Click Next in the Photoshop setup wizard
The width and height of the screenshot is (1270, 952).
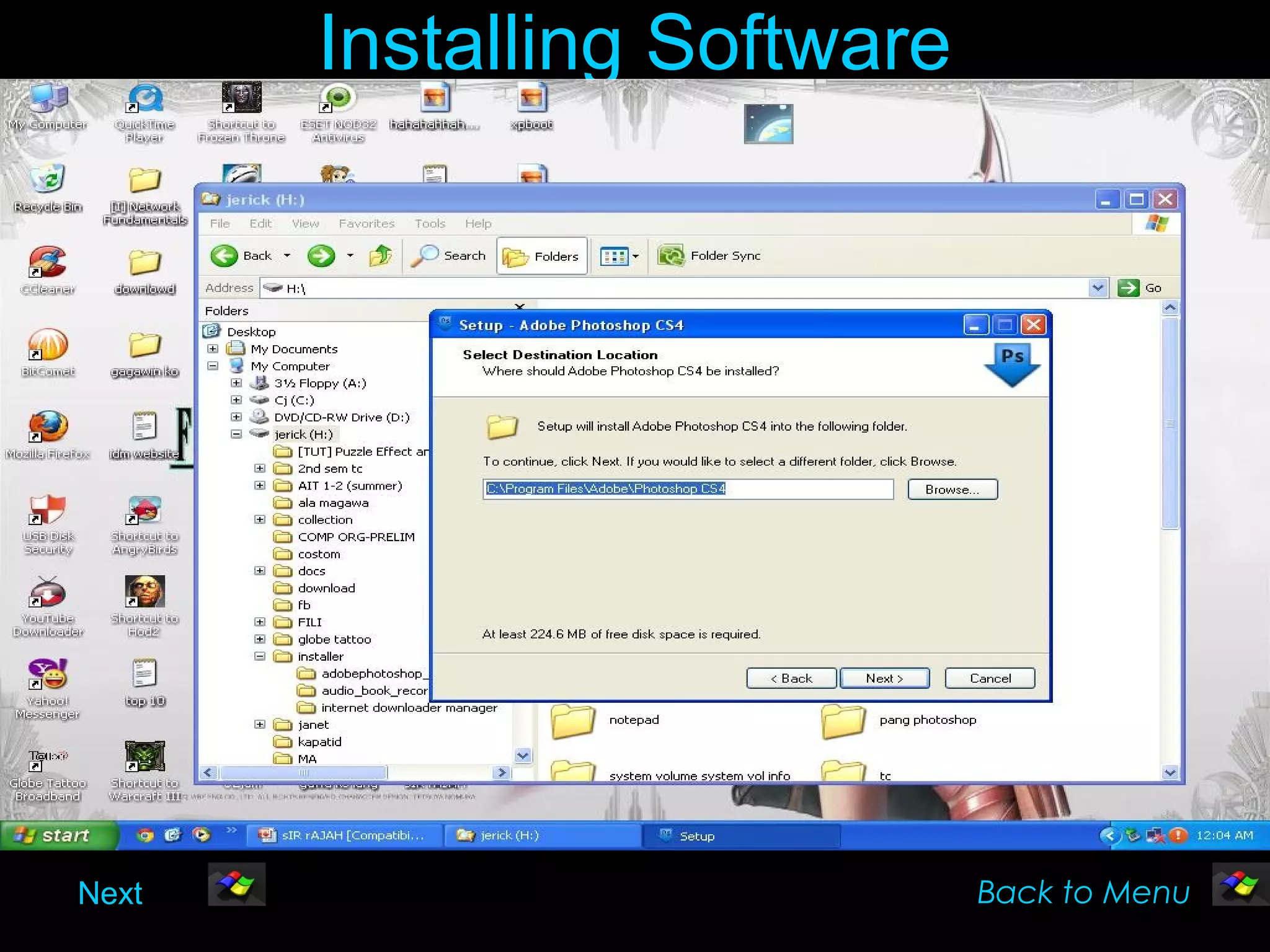click(x=885, y=678)
